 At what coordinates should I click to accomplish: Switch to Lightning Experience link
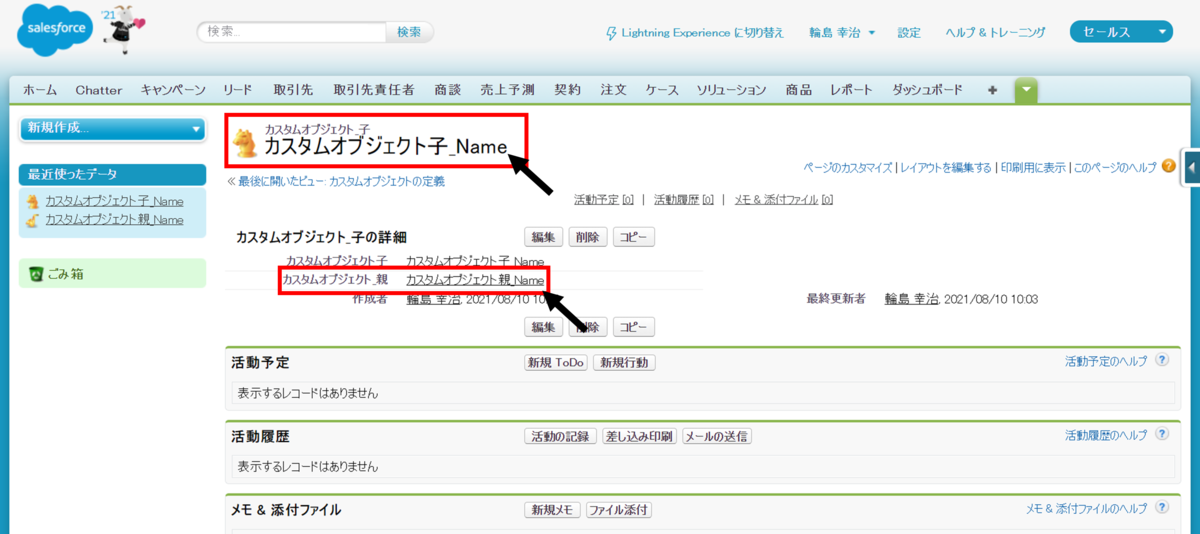(x=702, y=33)
